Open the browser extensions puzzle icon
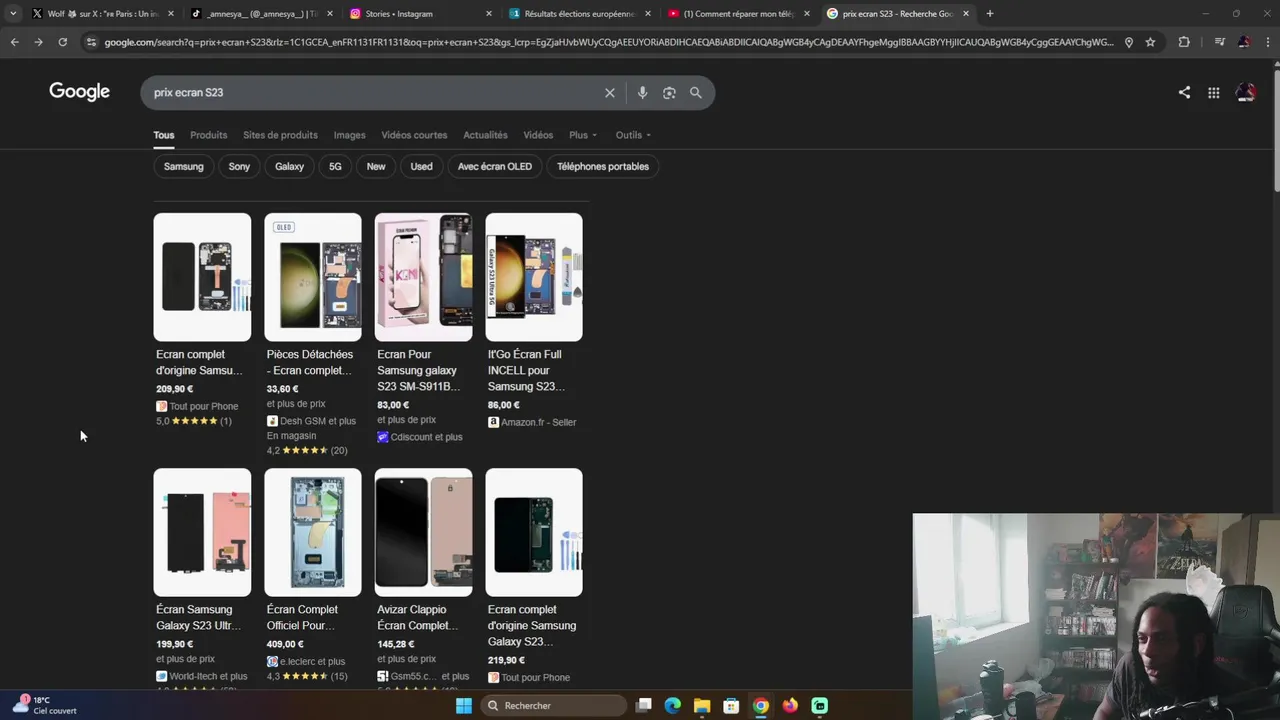 pyautogui.click(x=1184, y=42)
